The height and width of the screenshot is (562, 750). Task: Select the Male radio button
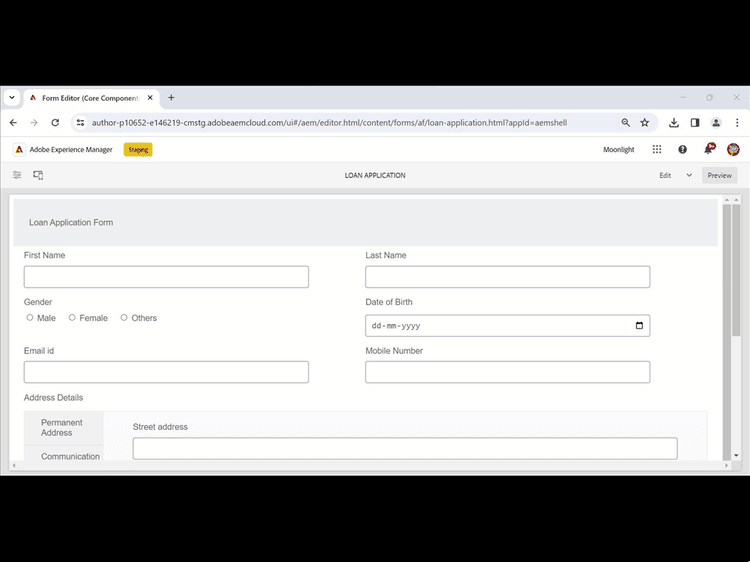pos(30,318)
